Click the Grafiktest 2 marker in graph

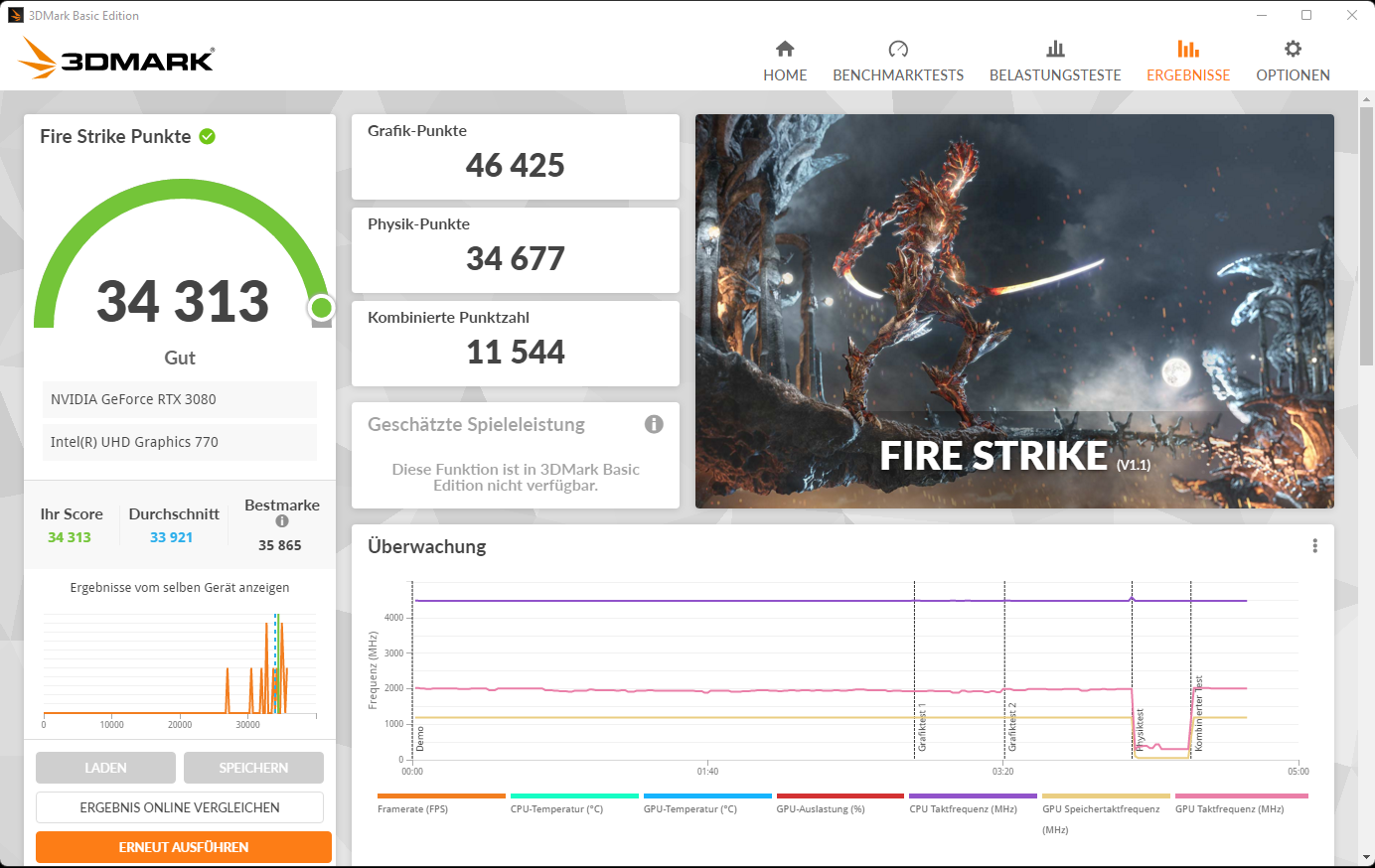pos(1012,728)
